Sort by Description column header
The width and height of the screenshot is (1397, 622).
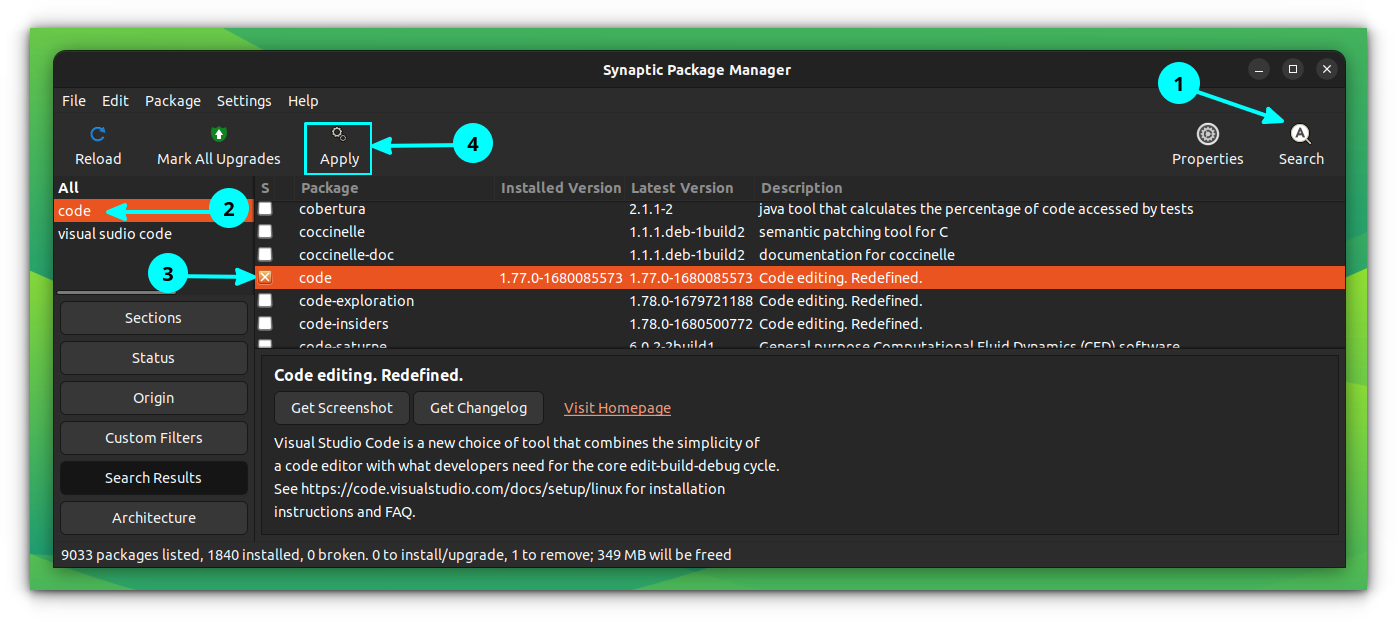coord(801,188)
